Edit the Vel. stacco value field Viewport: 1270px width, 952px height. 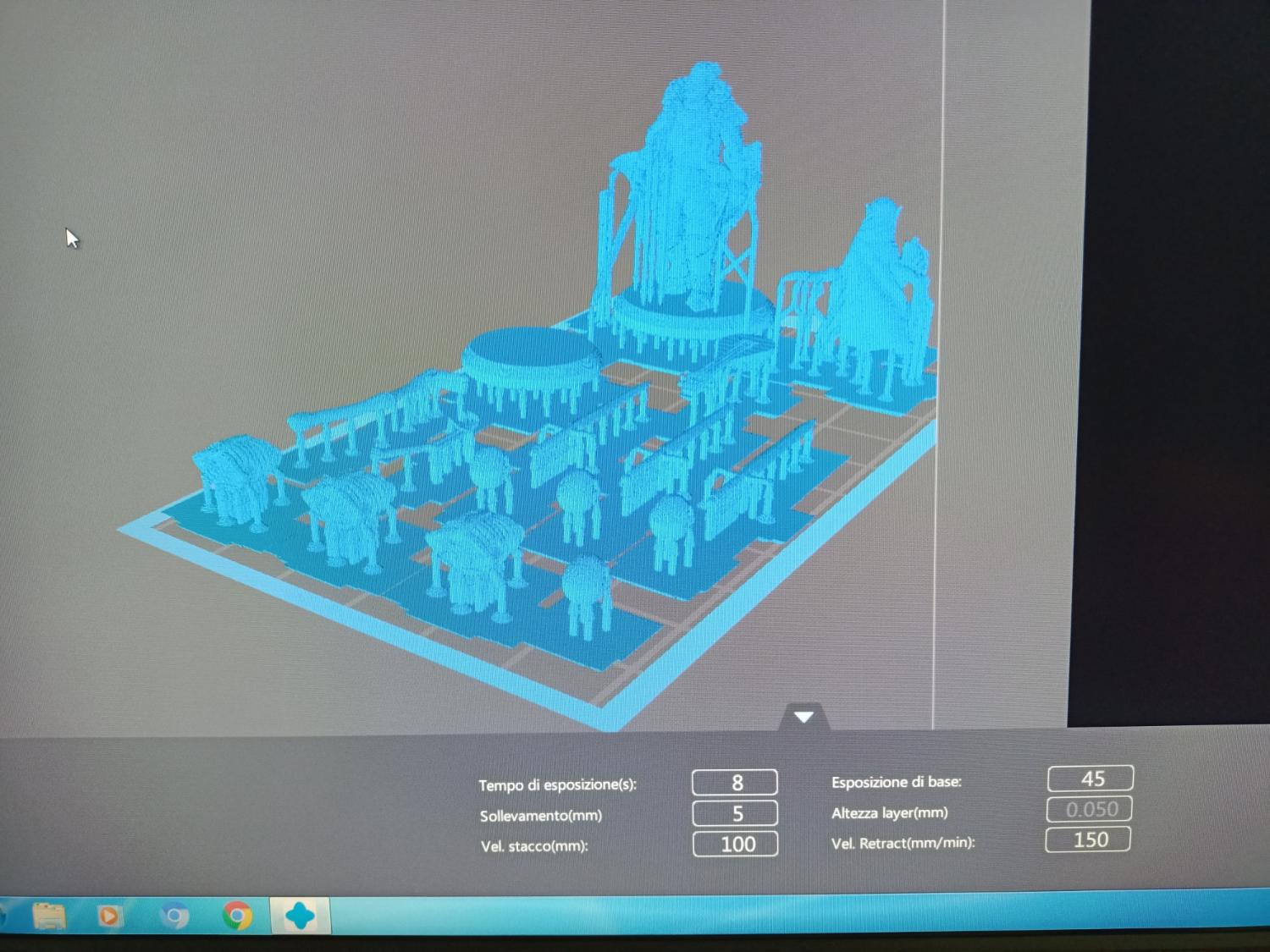[735, 844]
